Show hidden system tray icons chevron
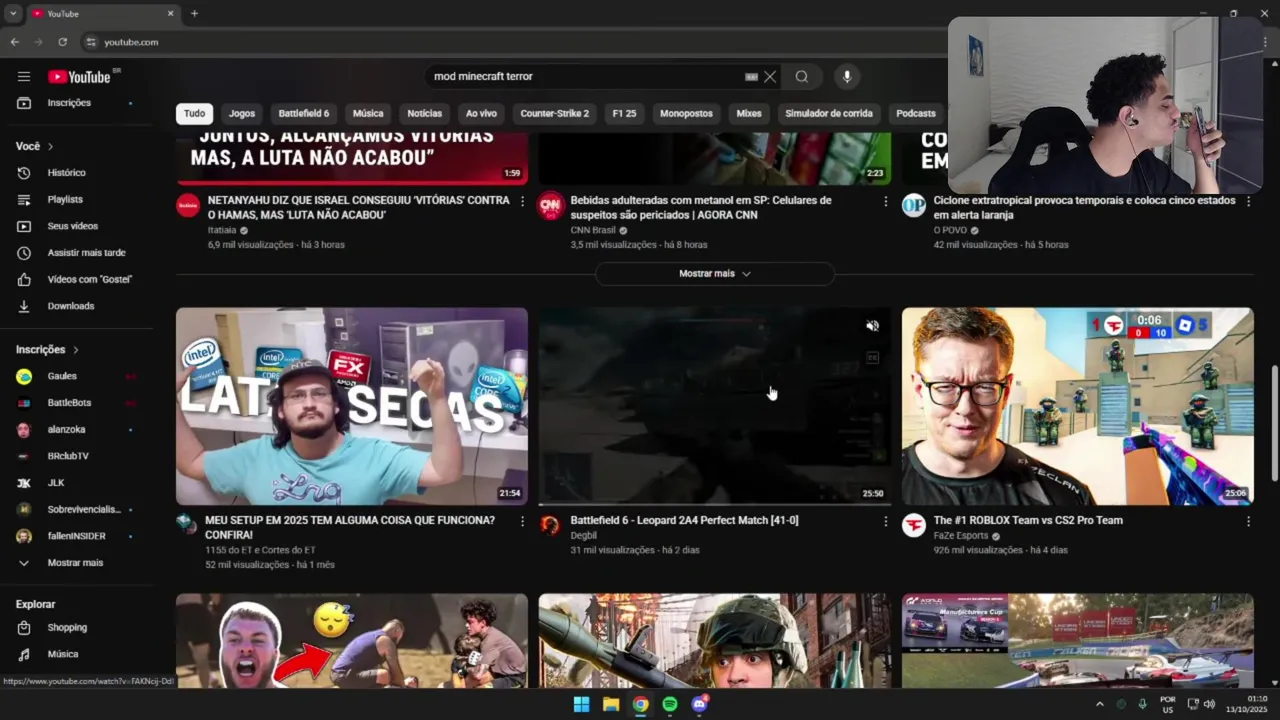Image resolution: width=1280 pixels, height=720 pixels. pos(1099,704)
